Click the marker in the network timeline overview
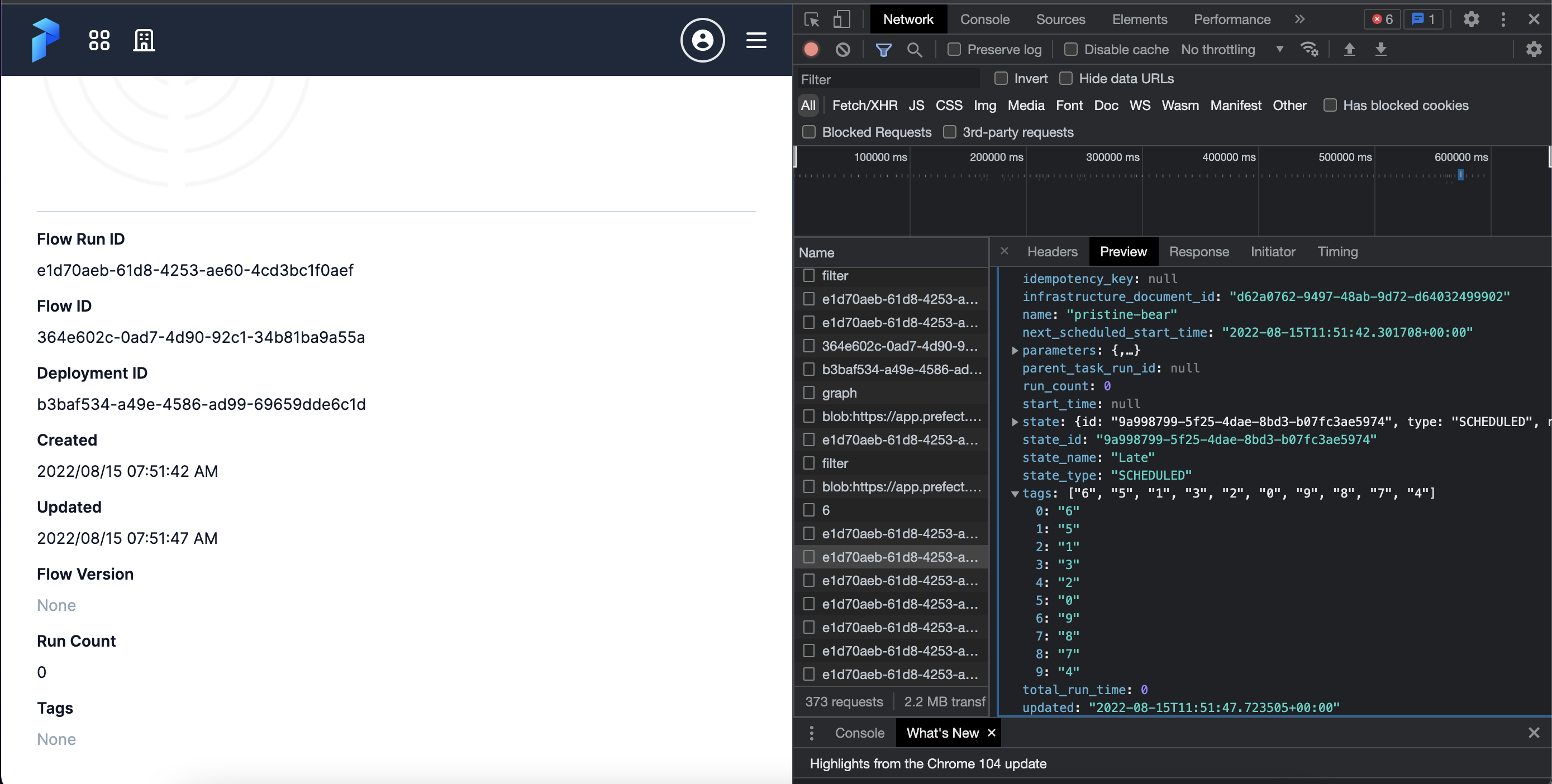 click(1460, 175)
